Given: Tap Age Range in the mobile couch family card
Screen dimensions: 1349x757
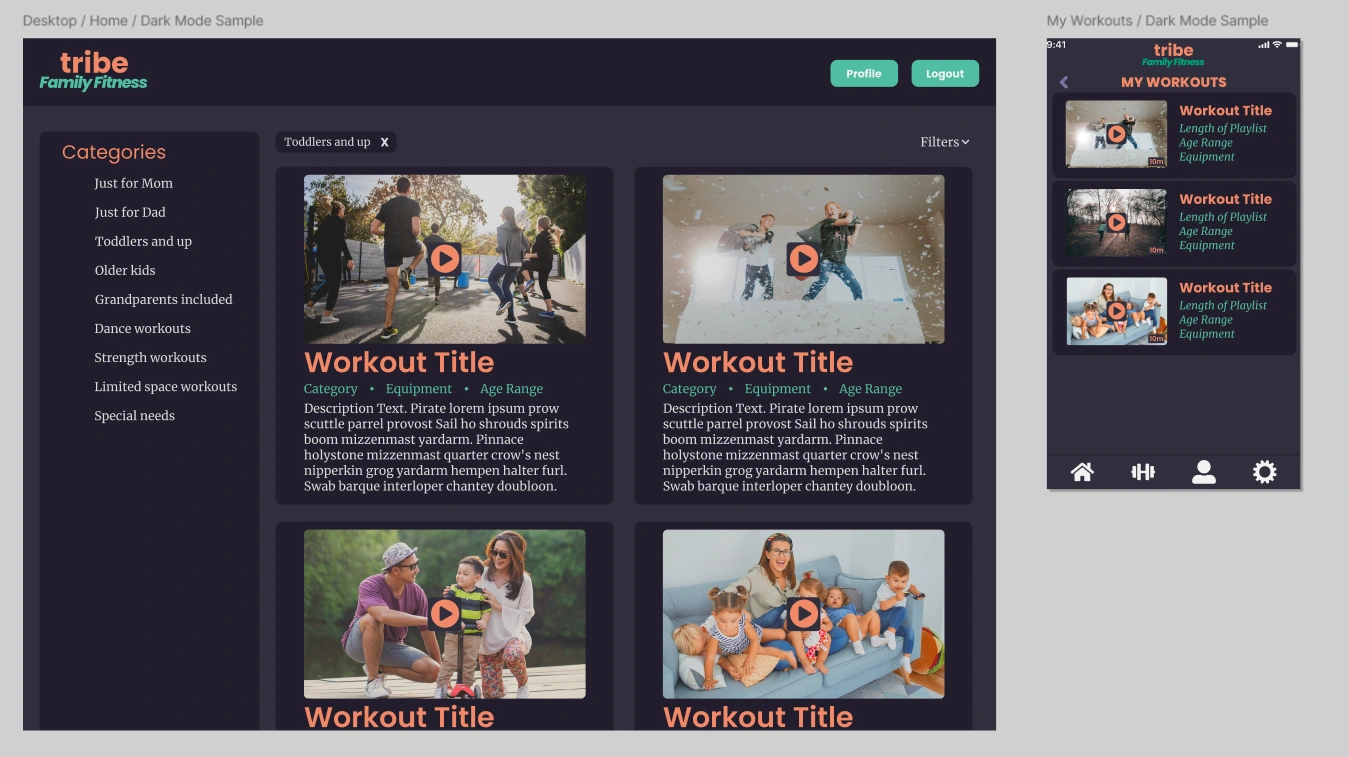Looking at the screenshot, I should (x=1206, y=320).
